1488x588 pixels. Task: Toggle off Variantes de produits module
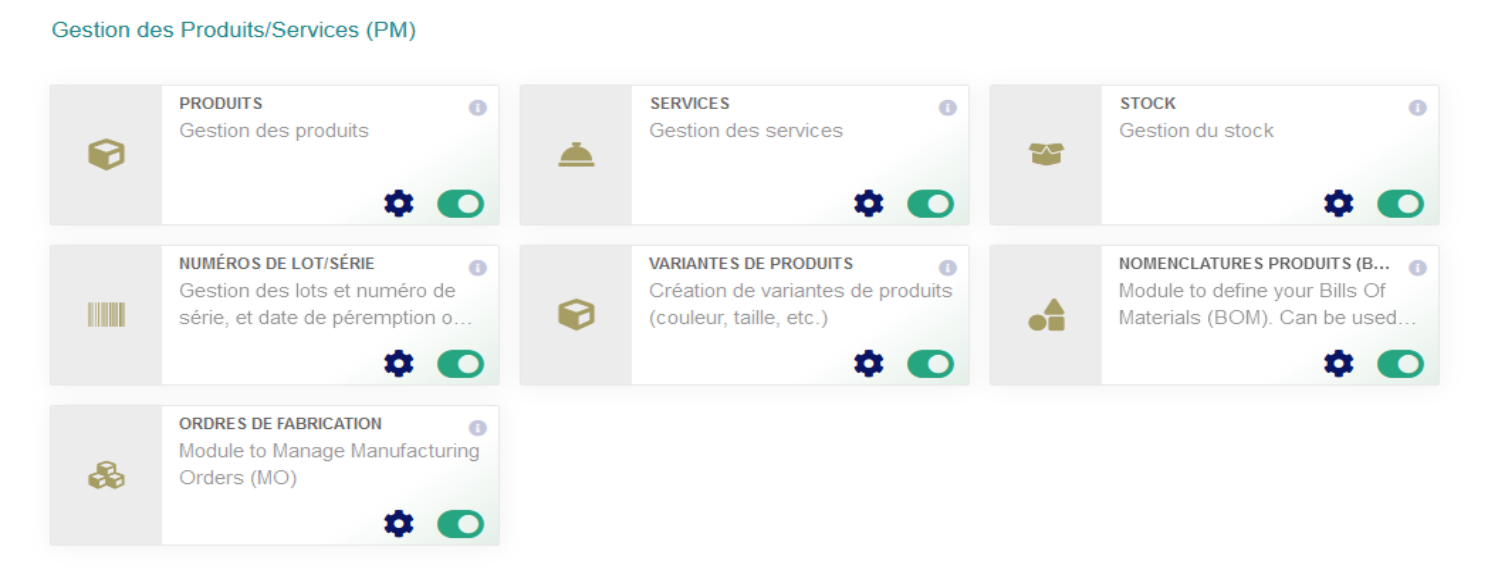coord(931,364)
